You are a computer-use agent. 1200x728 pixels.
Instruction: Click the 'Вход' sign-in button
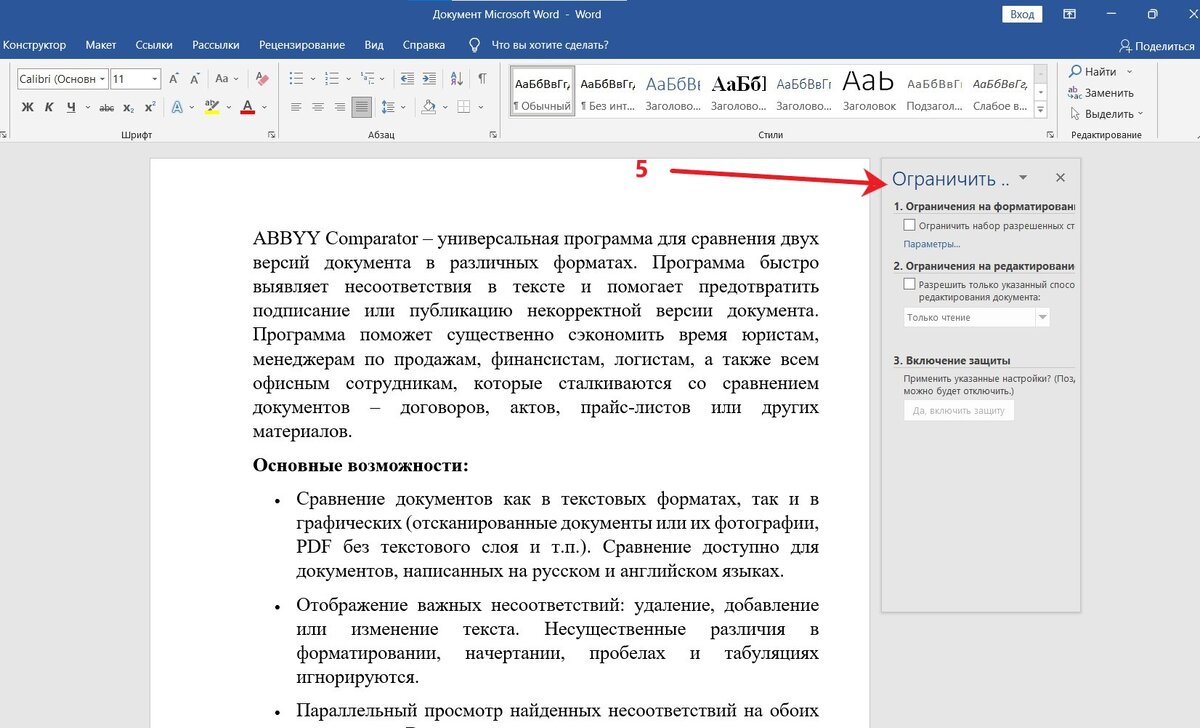click(x=1022, y=14)
